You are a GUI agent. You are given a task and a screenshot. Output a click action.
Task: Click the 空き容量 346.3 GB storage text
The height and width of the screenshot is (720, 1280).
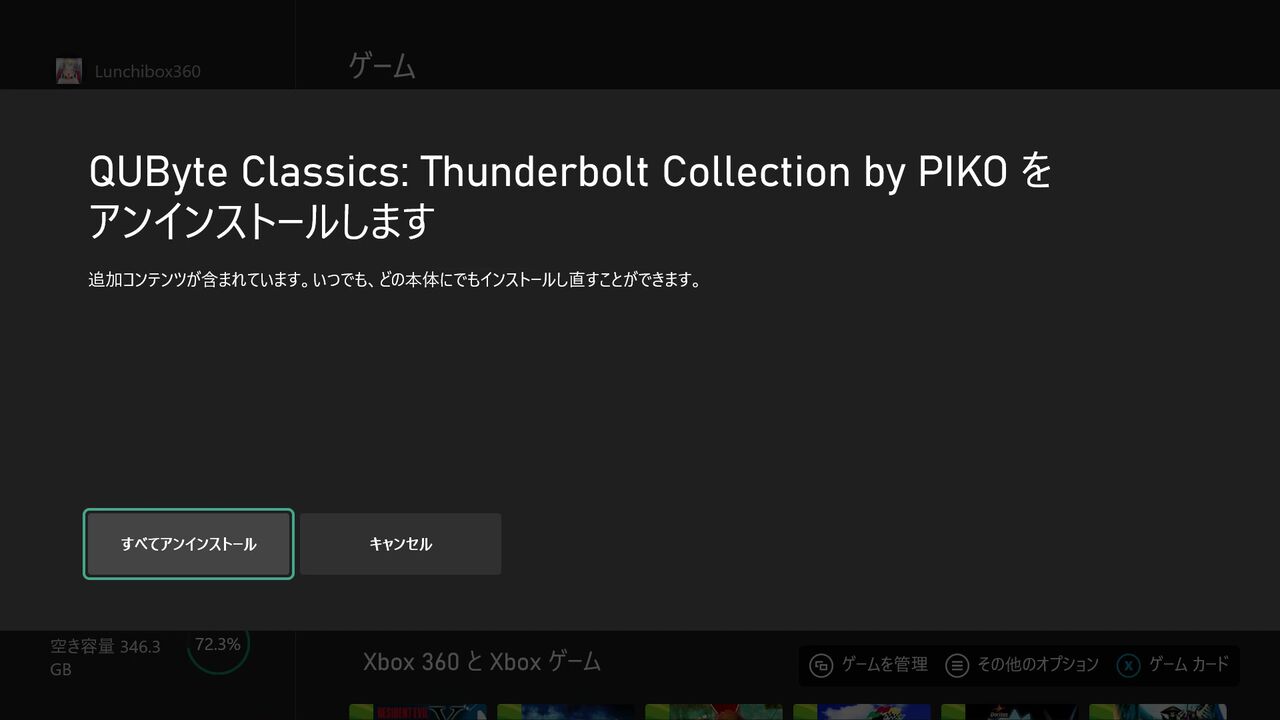(105, 658)
